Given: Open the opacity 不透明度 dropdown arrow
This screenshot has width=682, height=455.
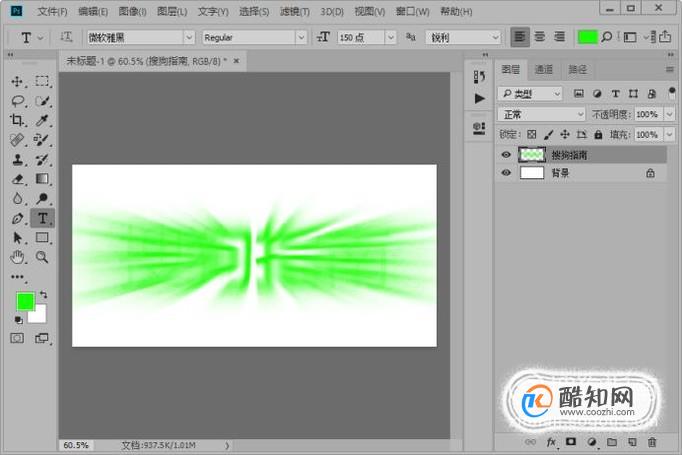Looking at the screenshot, I should (x=669, y=114).
